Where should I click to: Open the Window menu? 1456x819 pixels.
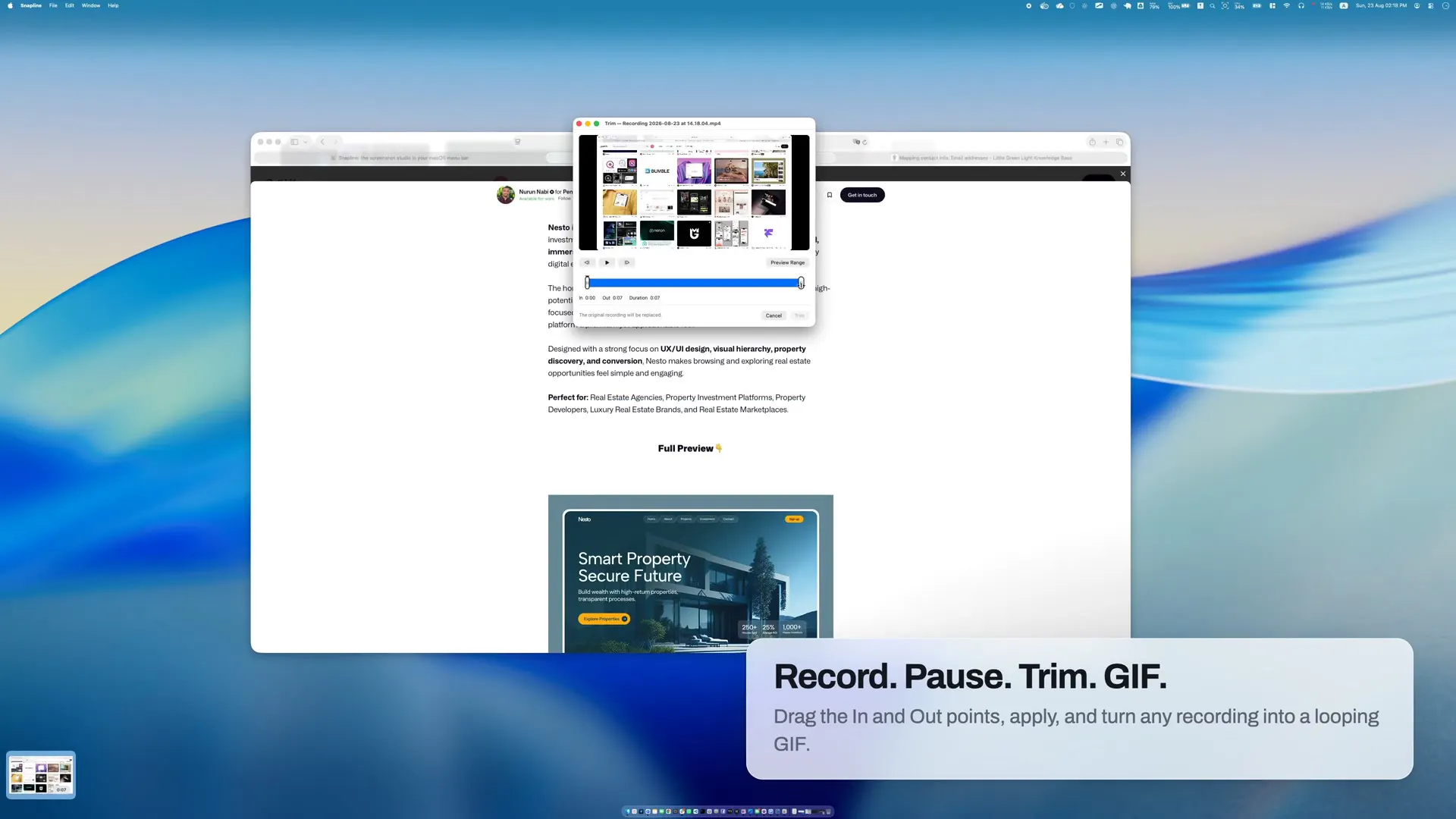coord(91,5)
